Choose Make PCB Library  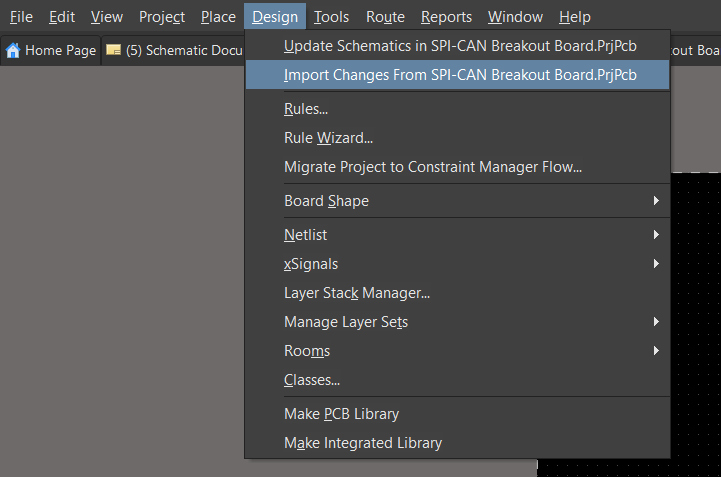point(458,414)
